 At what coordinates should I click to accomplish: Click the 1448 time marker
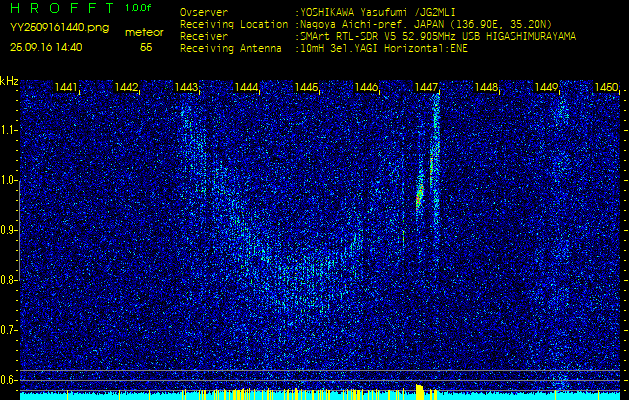486,87
